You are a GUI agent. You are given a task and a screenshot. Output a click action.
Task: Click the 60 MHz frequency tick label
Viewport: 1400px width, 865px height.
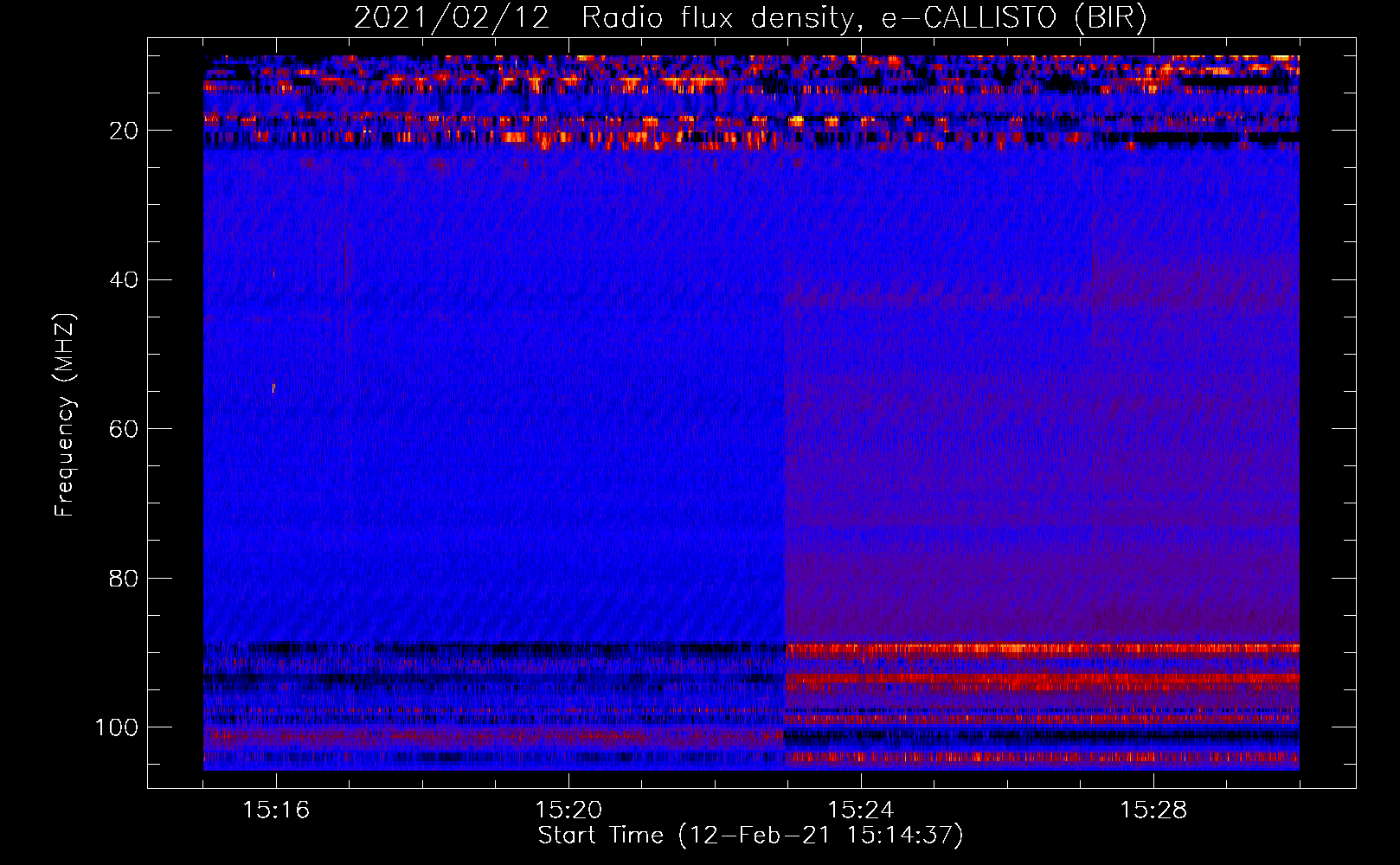coord(125,429)
